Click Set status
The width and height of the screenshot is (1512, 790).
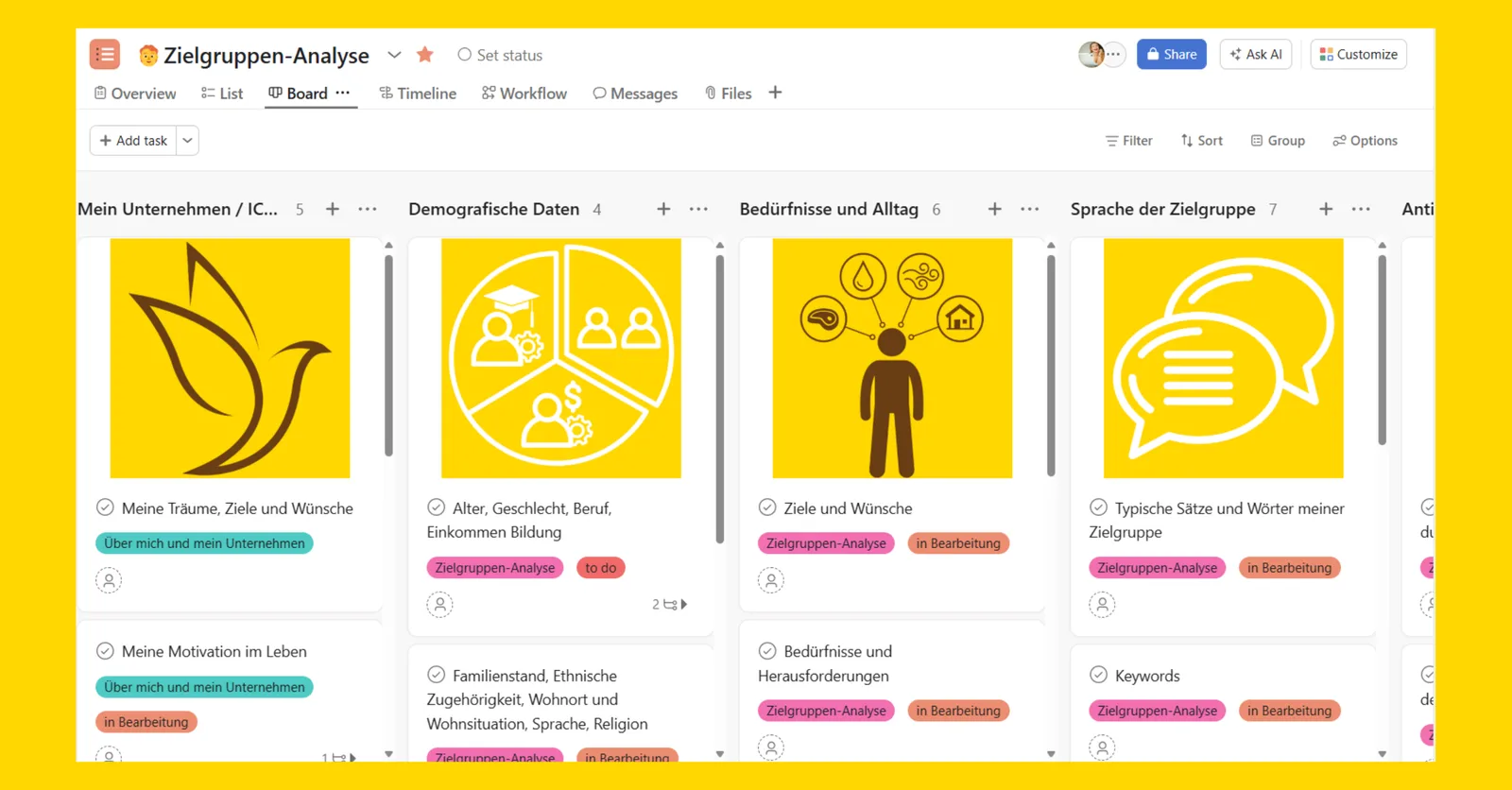tap(500, 55)
